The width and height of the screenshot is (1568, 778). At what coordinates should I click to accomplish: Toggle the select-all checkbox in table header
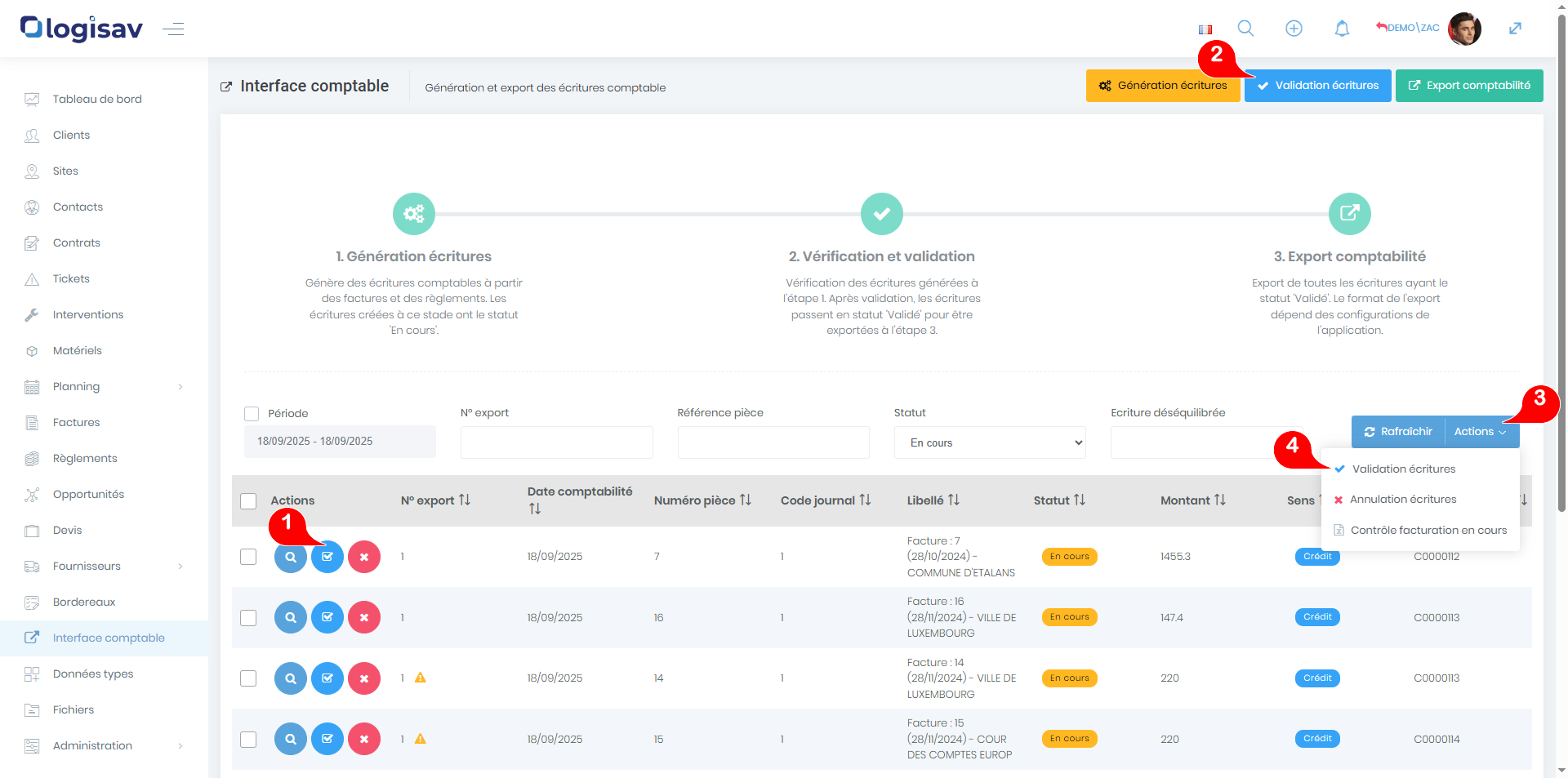click(x=248, y=500)
